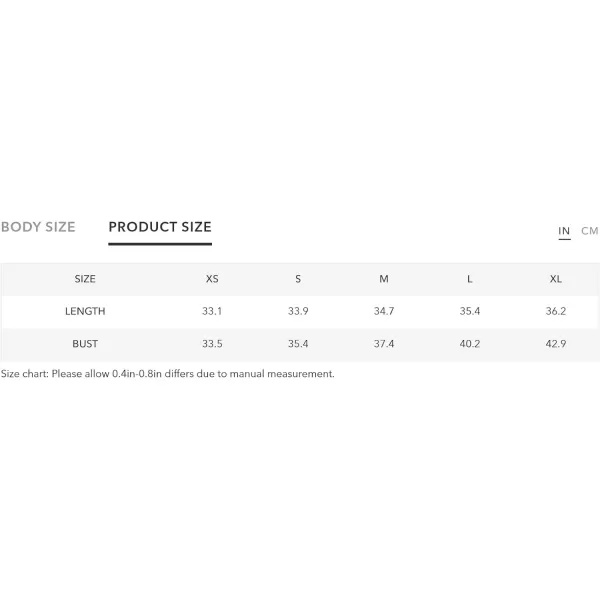The width and height of the screenshot is (600, 600).
Task: Select the PRODUCT SIZE tab
Action: click(x=160, y=227)
